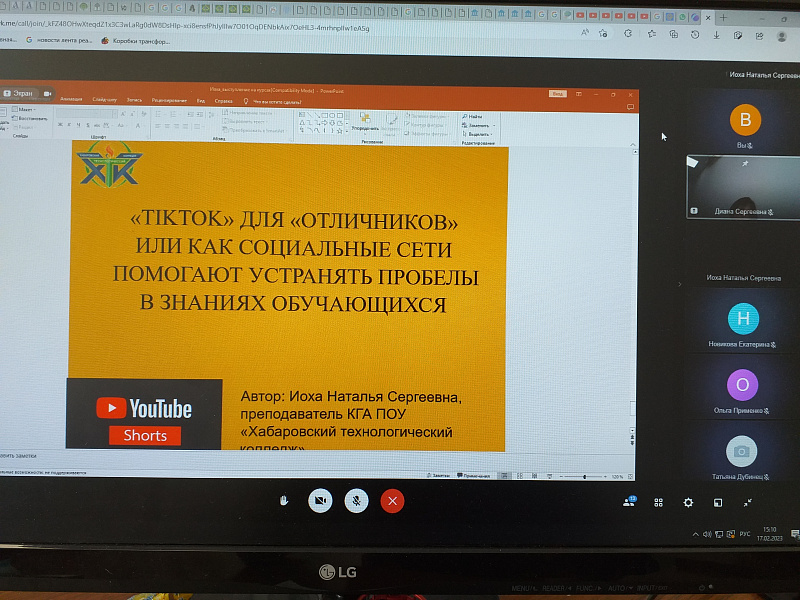This screenshot has width=800, height=600.
Task: Open the taskbar clock showing 15:10
Action: [x=769, y=534]
